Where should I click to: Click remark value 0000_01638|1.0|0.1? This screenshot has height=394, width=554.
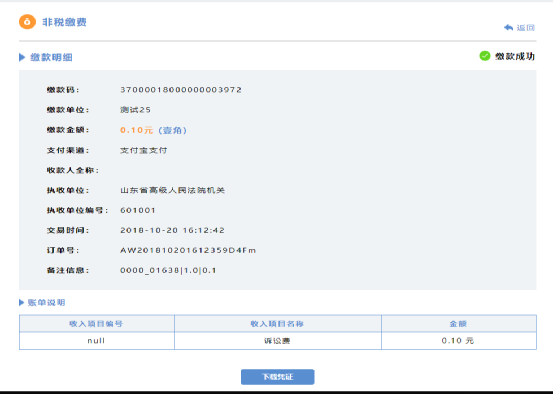[168, 270]
